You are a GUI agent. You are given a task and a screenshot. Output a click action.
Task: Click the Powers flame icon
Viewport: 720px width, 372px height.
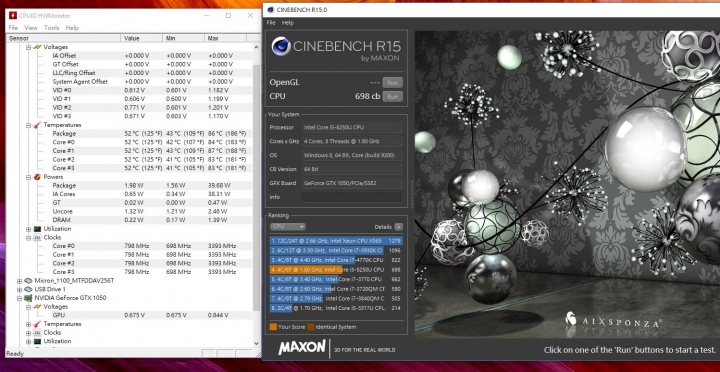(x=37, y=177)
